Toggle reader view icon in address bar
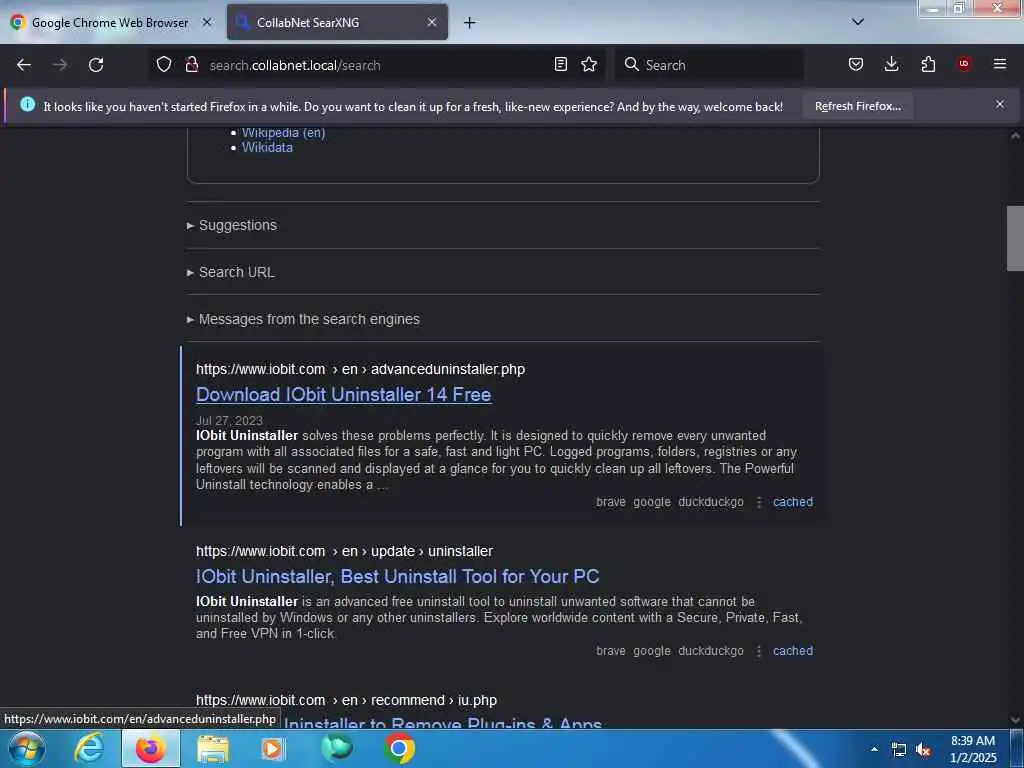The width and height of the screenshot is (1024, 768). click(560, 64)
